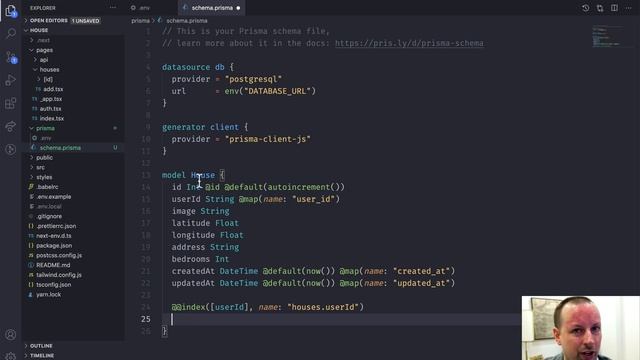Open .babelrc file
Image resolution: width=640 pixels, height=360 pixels.
coord(47,187)
